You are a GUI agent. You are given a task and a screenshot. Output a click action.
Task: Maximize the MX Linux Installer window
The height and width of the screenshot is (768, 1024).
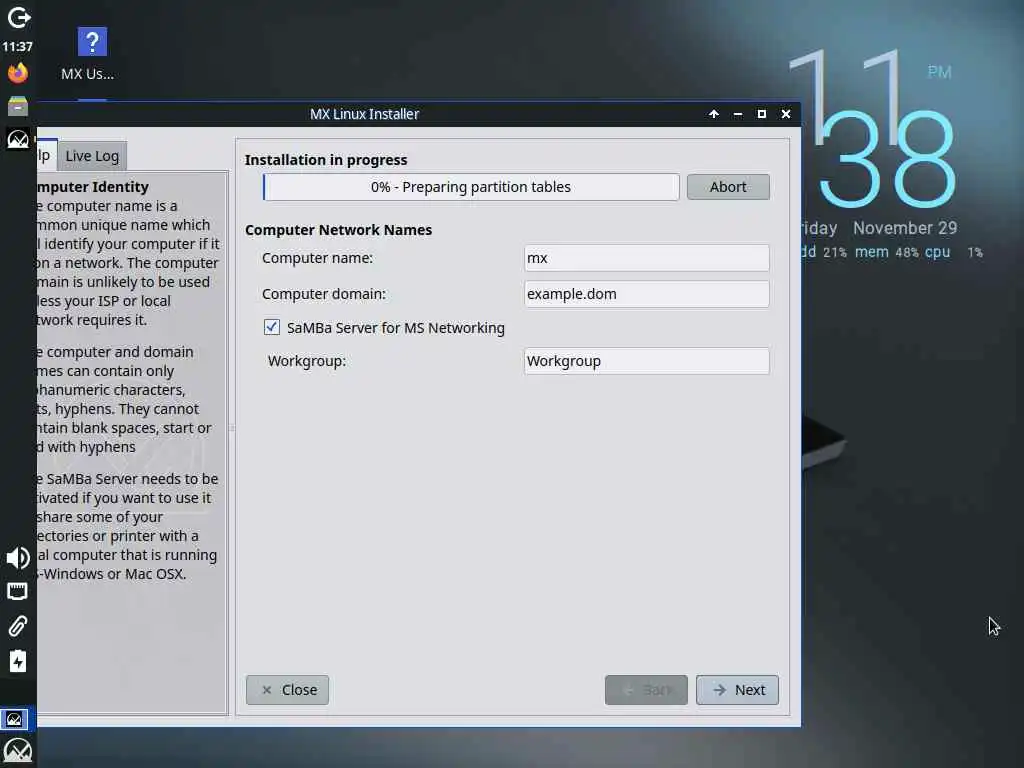coord(761,114)
